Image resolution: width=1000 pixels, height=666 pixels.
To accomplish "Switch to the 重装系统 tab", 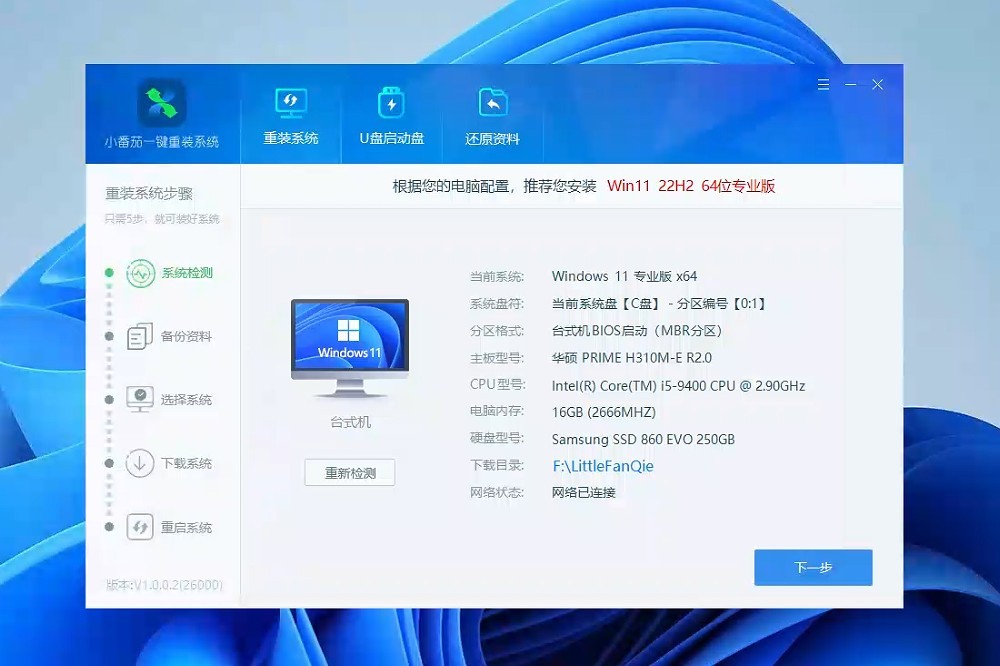I will (x=291, y=115).
